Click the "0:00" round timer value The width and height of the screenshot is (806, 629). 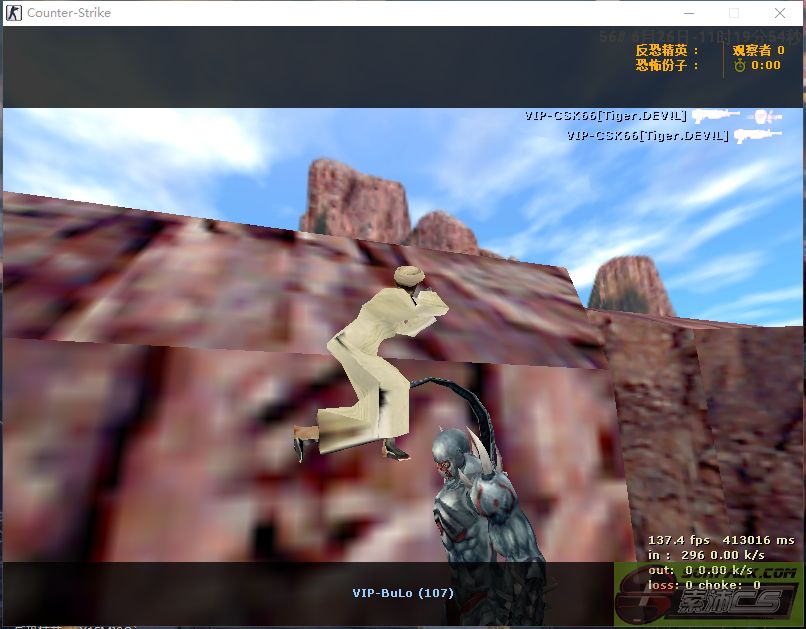point(765,65)
